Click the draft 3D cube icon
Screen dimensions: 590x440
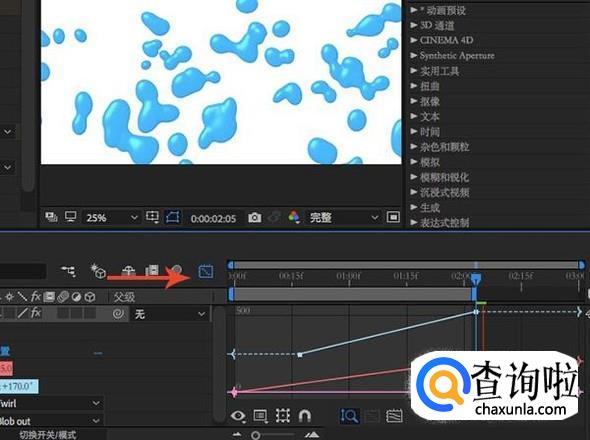coord(98,271)
